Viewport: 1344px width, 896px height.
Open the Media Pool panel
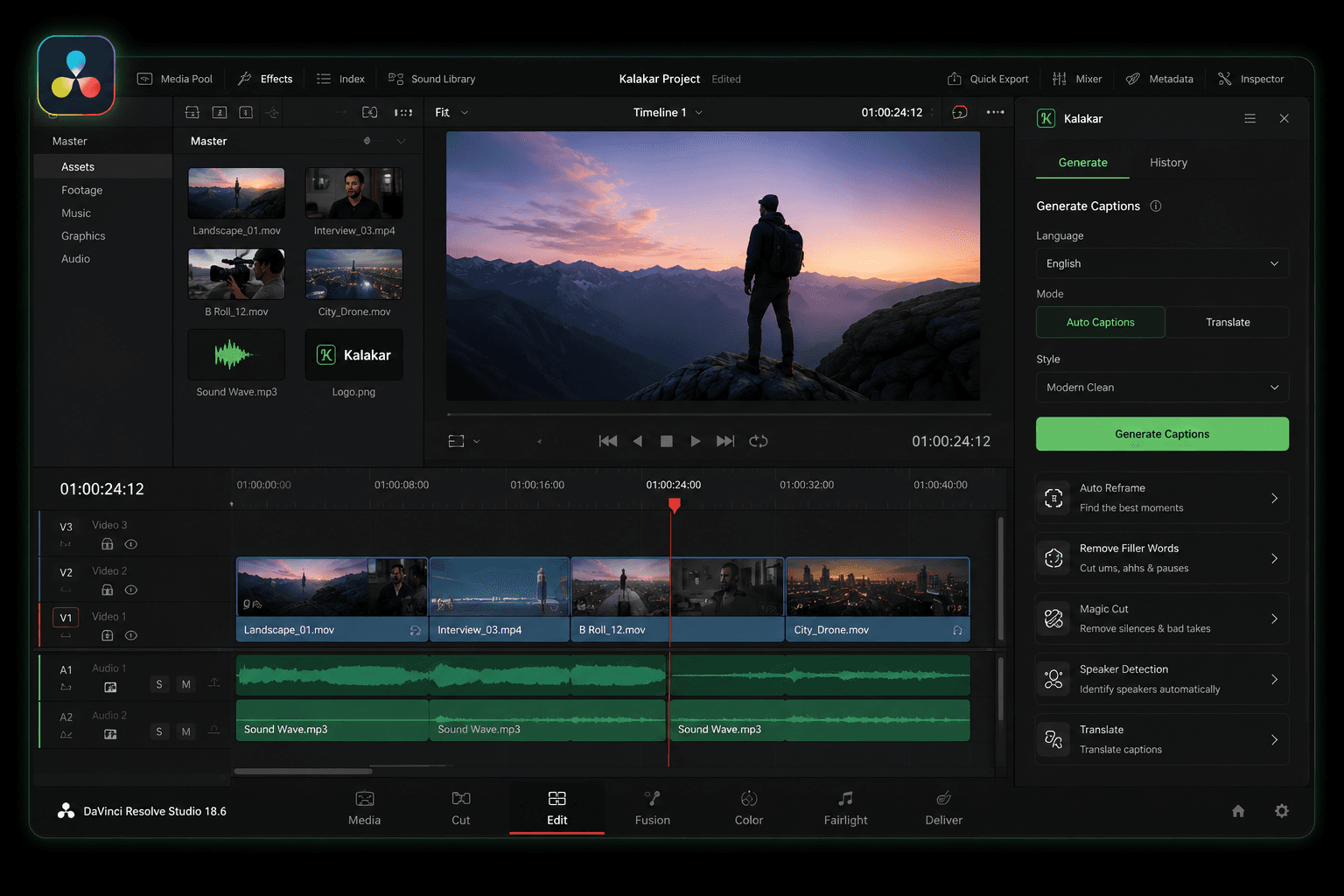[x=175, y=79]
